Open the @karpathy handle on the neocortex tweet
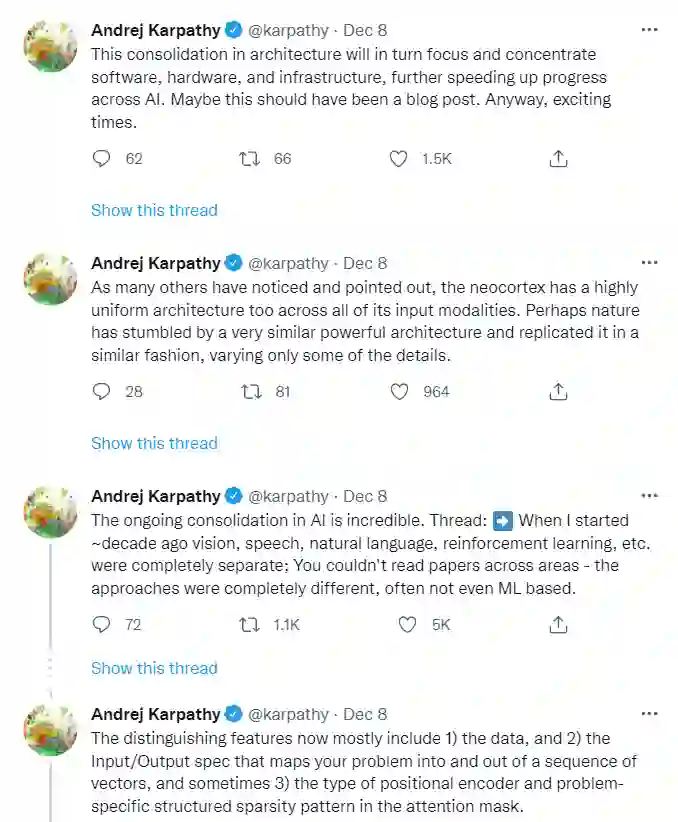 (x=288, y=263)
